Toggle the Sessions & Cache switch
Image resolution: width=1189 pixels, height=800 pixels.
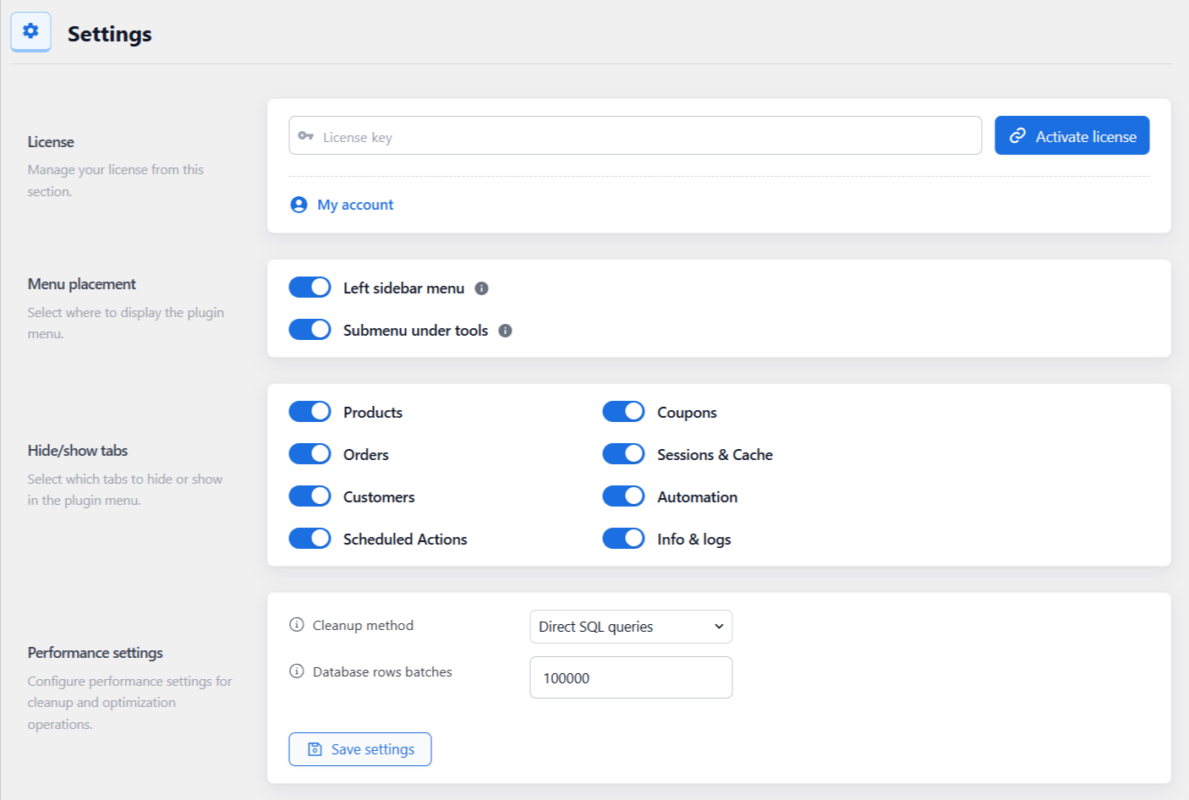pyautogui.click(x=624, y=454)
